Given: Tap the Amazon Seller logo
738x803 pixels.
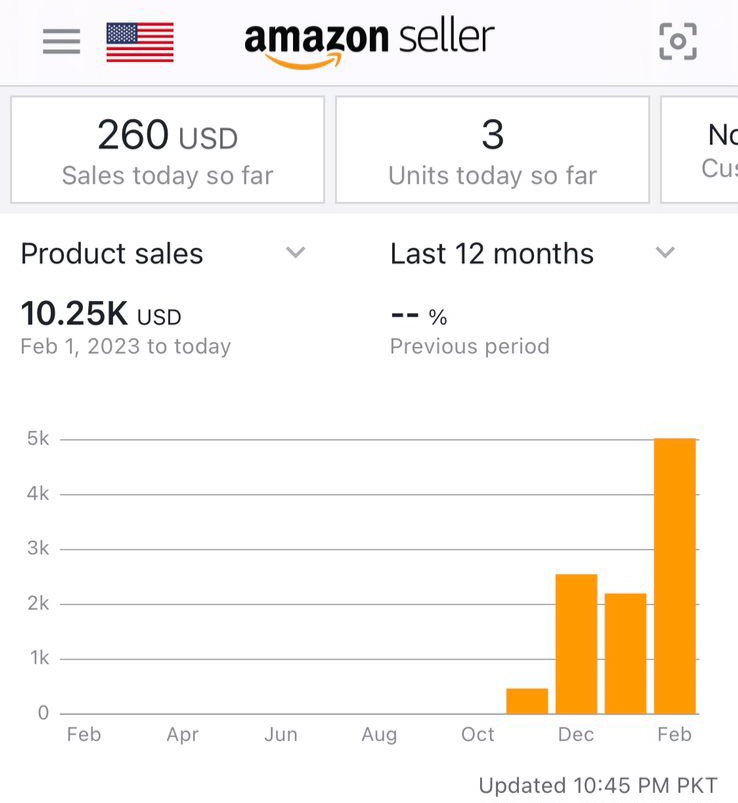Looking at the screenshot, I should tap(369, 42).
